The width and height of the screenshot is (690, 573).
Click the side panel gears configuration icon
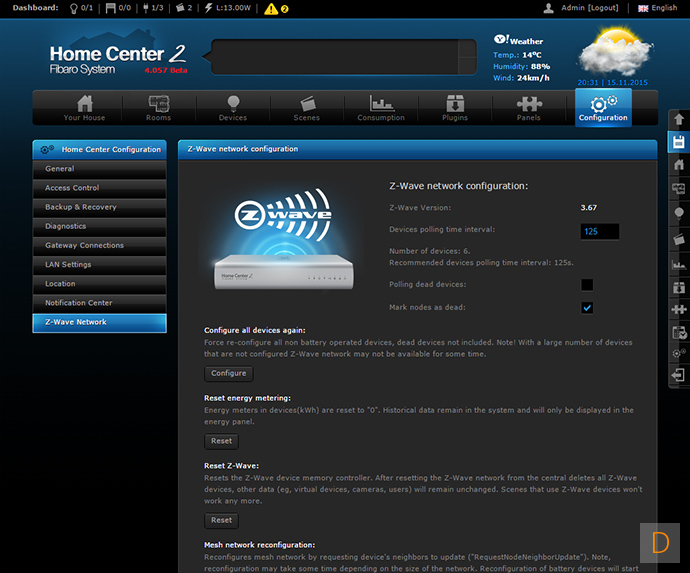point(679,353)
